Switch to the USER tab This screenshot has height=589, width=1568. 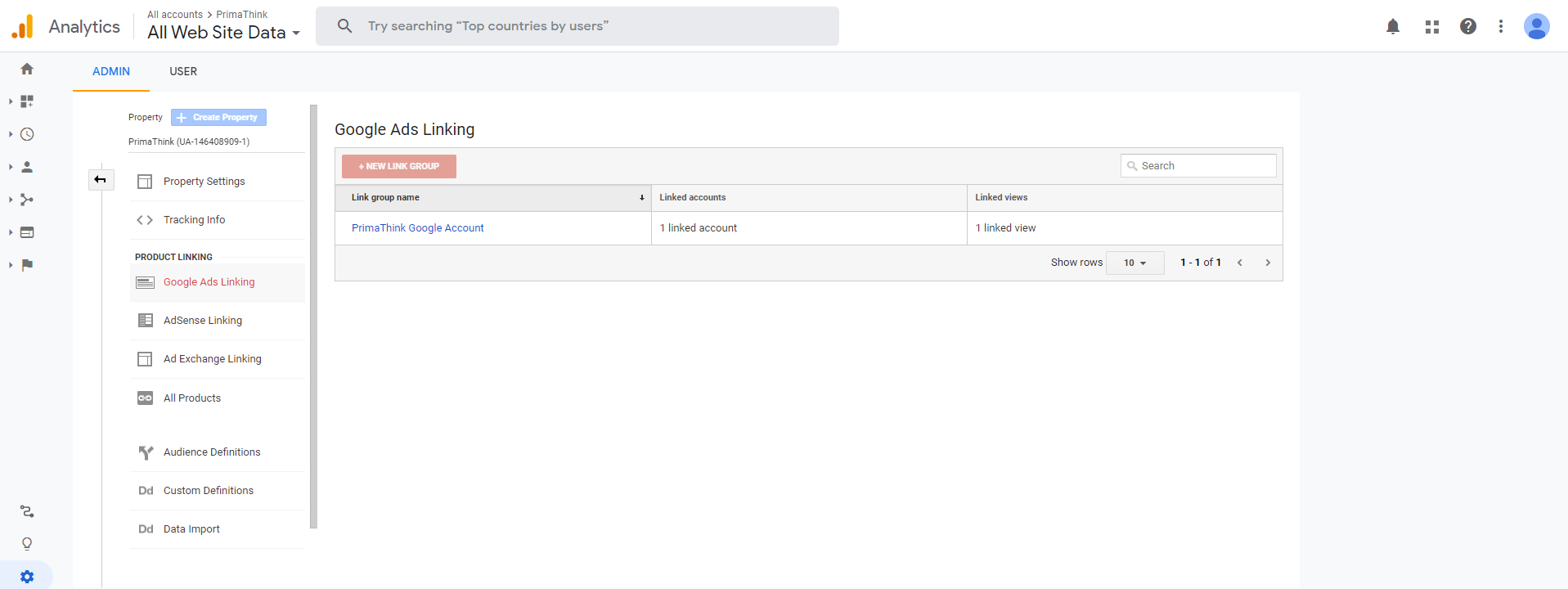[x=183, y=71]
